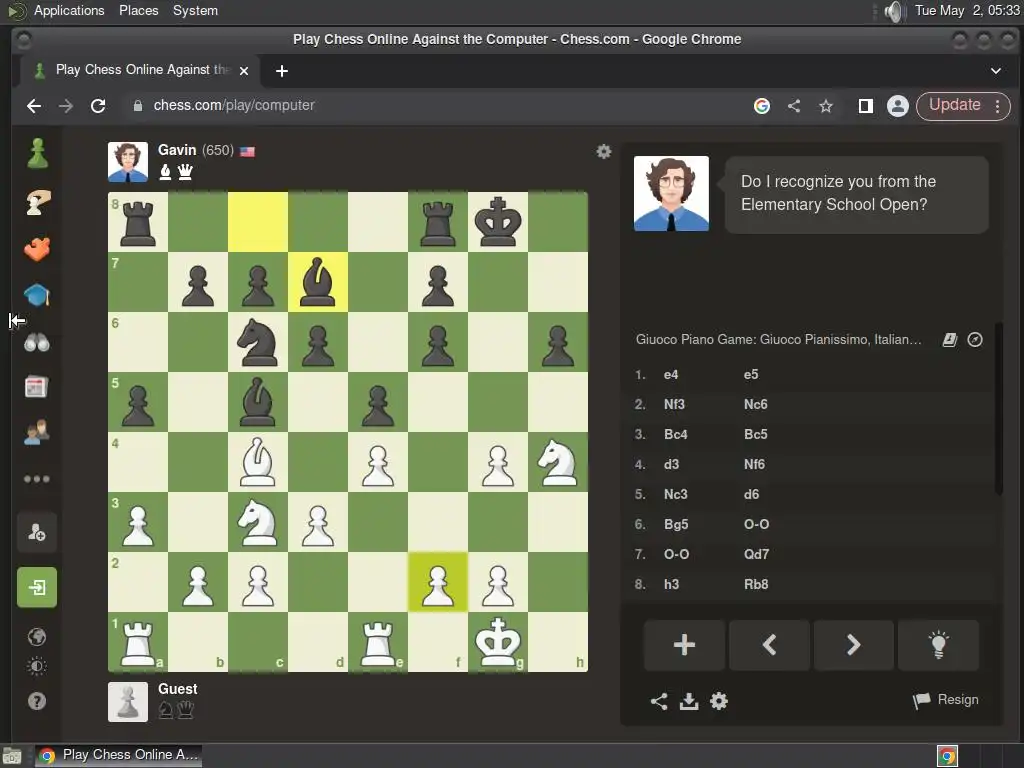Select the white bishop on c4

click(x=258, y=462)
